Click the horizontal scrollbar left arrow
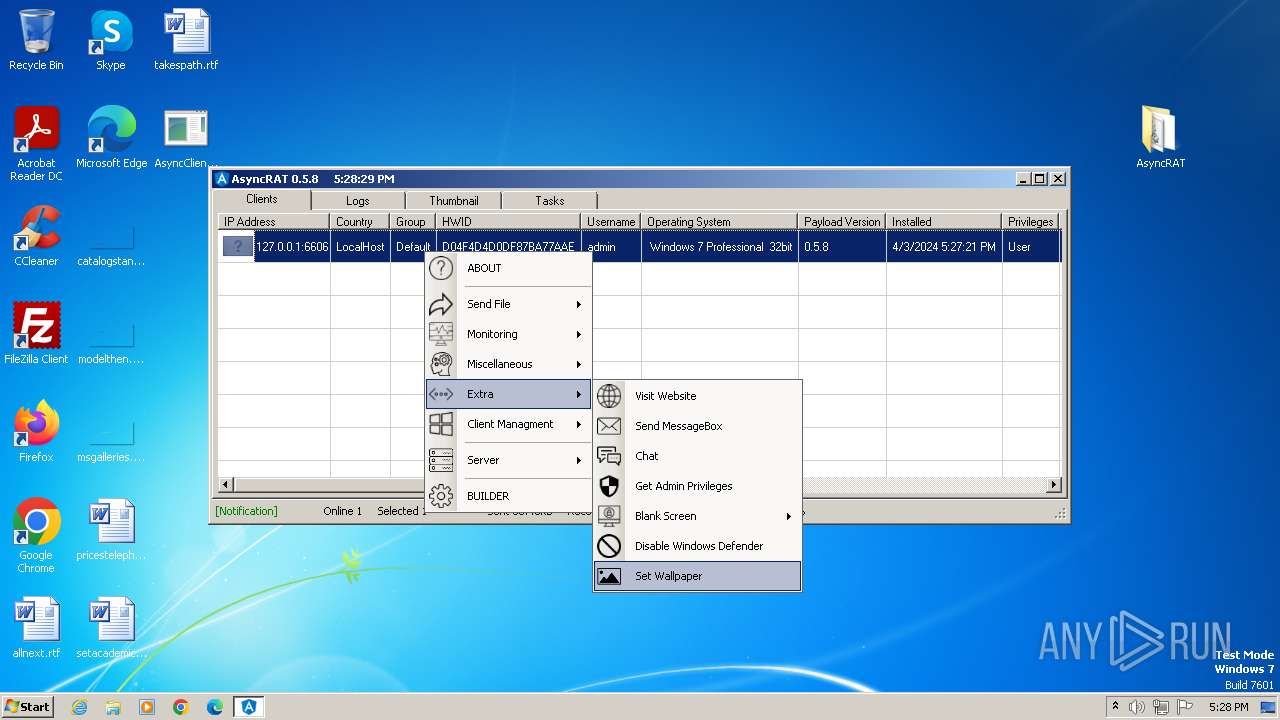 click(x=226, y=485)
